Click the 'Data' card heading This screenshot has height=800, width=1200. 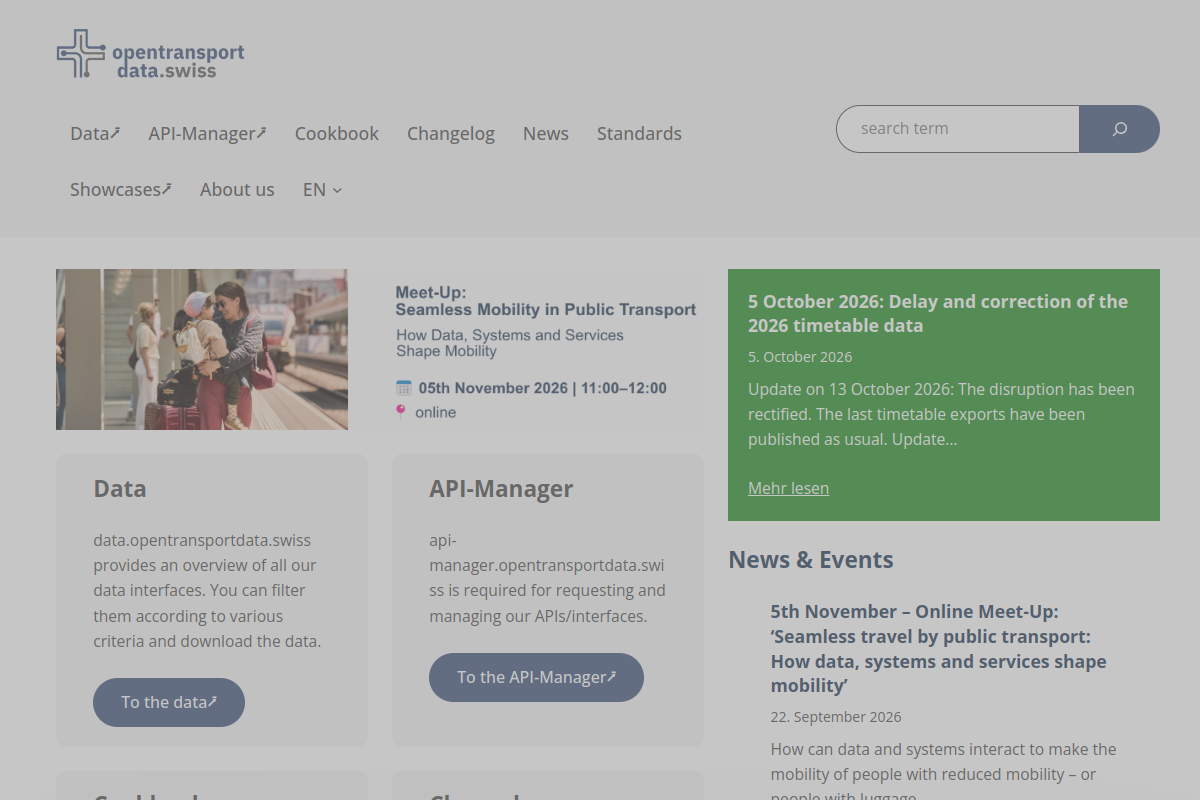click(120, 489)
